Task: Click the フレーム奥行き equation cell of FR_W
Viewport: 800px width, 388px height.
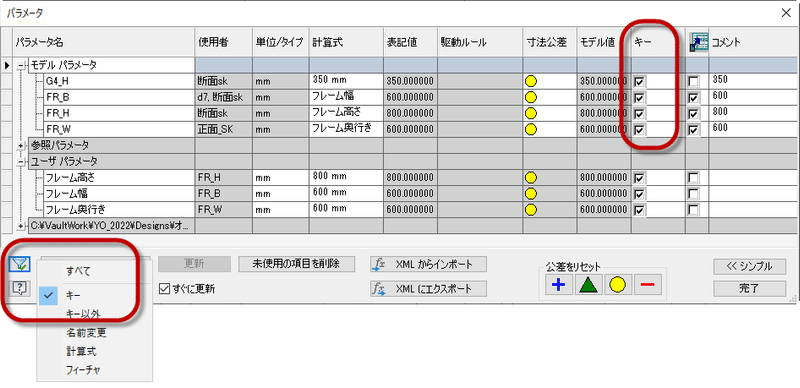Action: pyautogui.click(x=346, y=130)
